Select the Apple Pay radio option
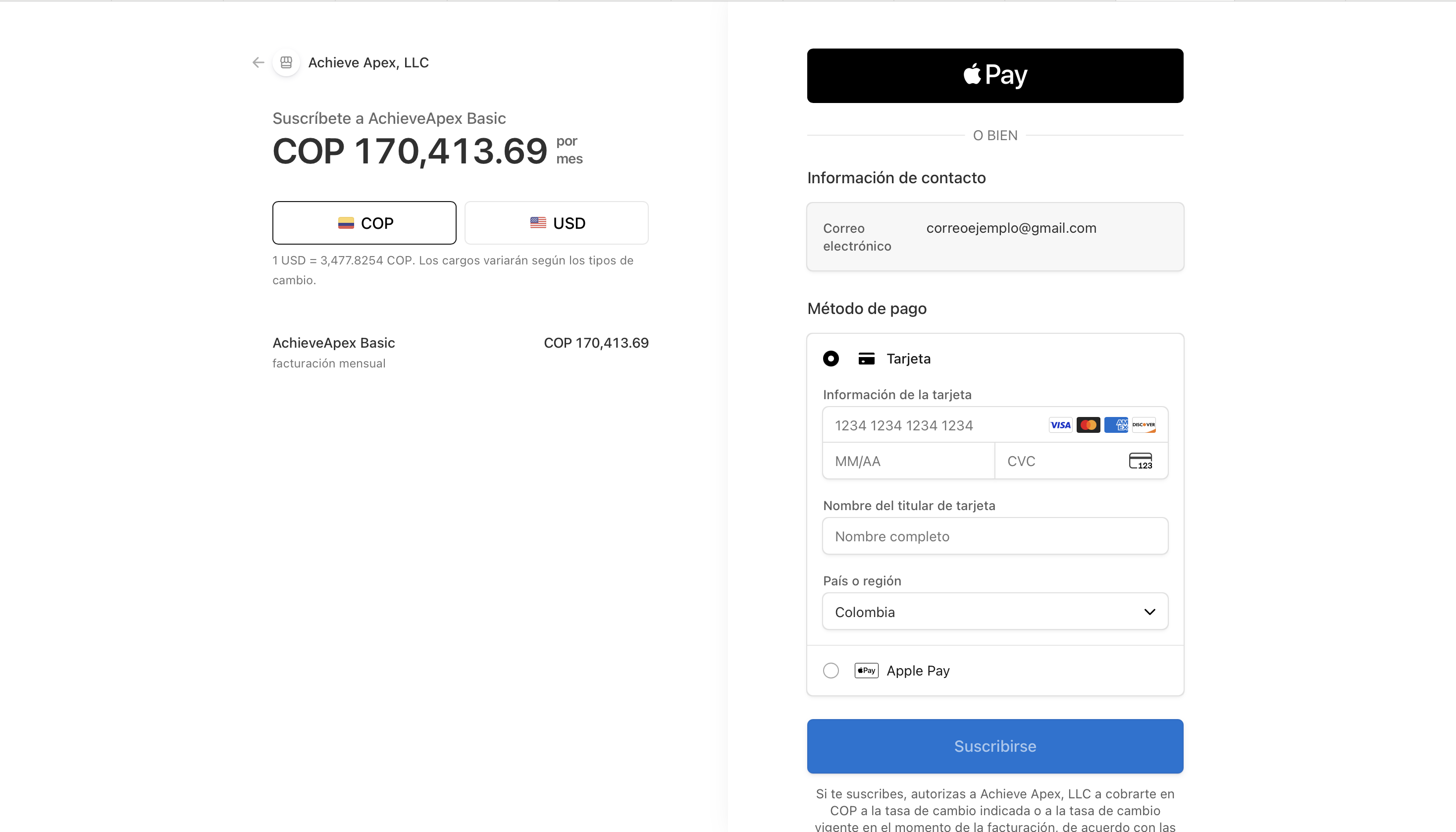The width and height of the screenshot is (1456, 832). [831, 670]
